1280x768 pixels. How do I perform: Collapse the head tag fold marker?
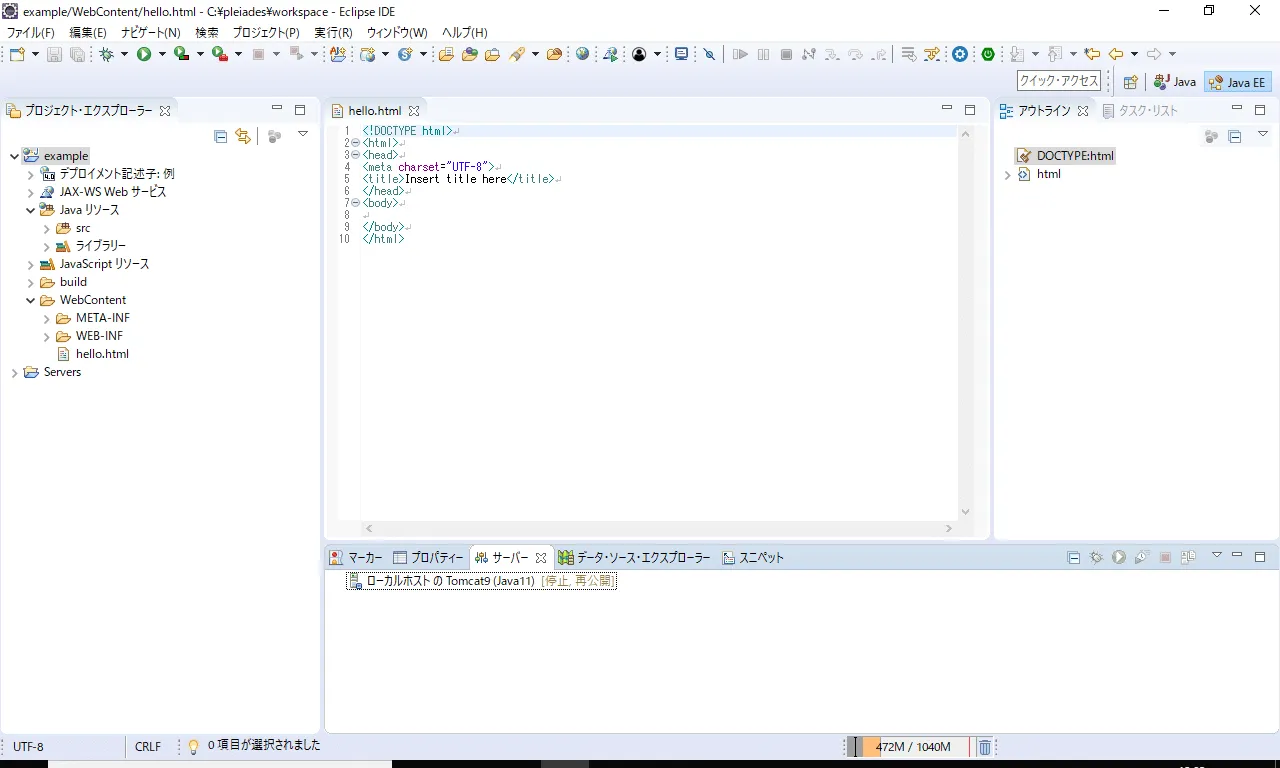coord(355,155)
